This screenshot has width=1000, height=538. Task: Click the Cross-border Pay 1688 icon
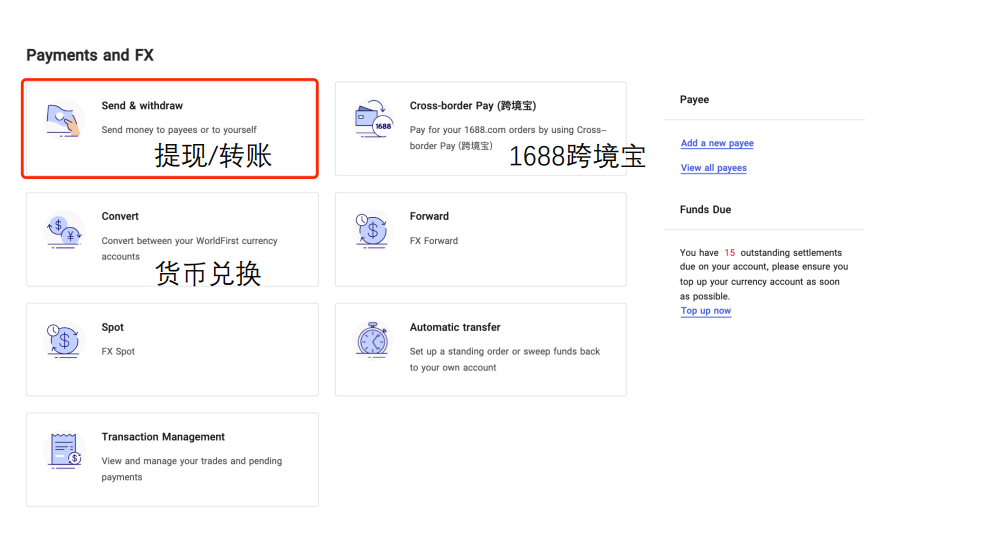tap(373, 119)
